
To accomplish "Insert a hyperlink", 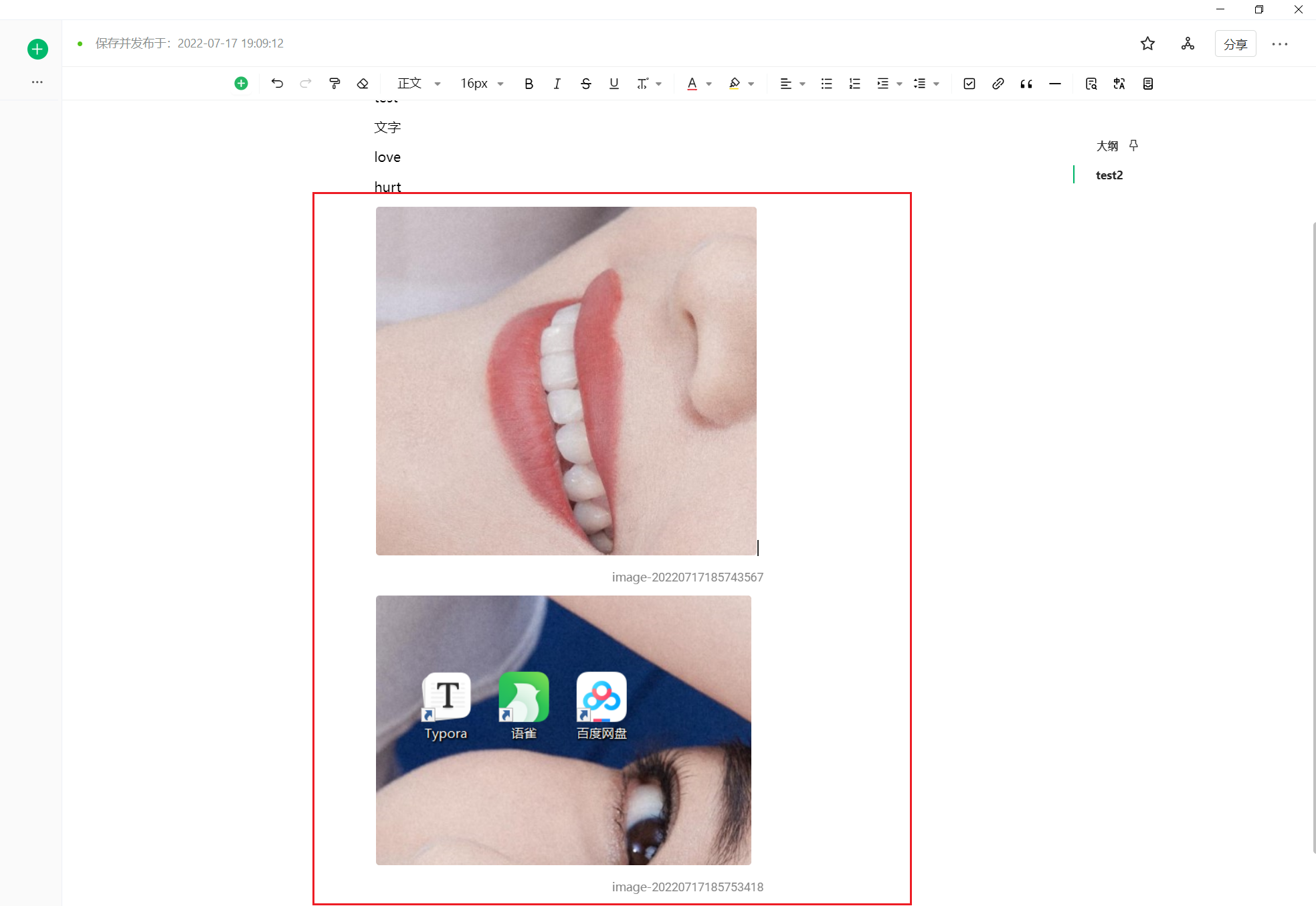I will 998,84.
